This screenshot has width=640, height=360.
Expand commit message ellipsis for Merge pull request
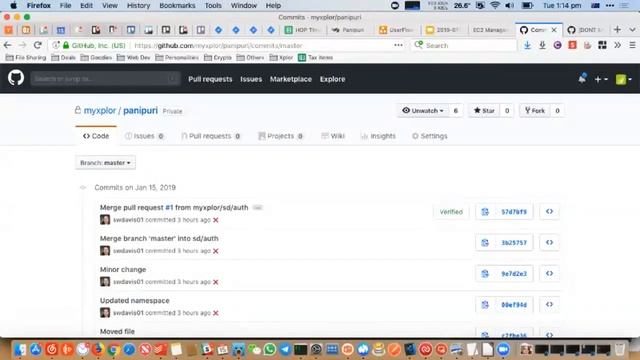pyautogui.click(x=258, y=208)
